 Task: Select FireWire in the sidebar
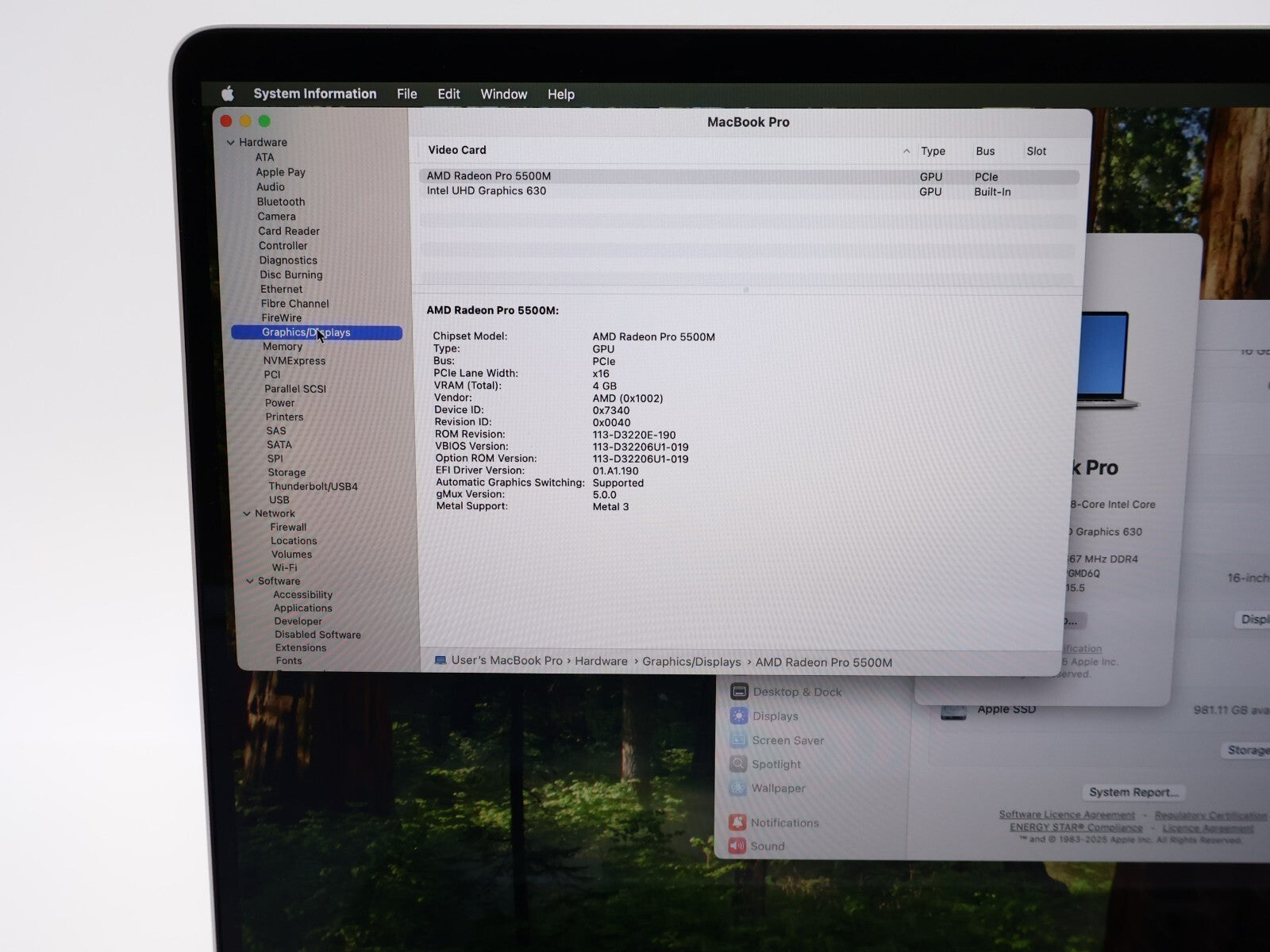[x=282, y=317]
